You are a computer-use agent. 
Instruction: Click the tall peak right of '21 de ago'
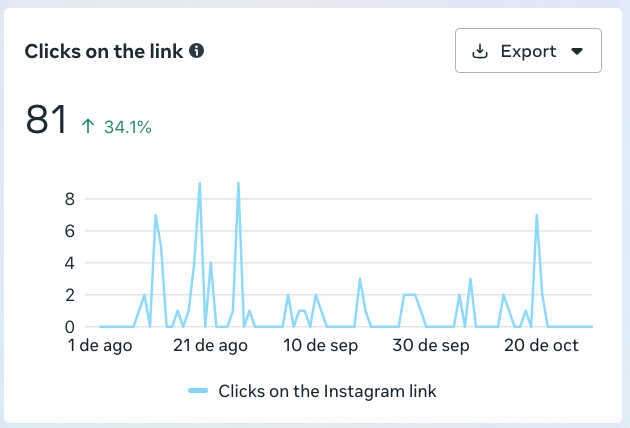[238, 183]
